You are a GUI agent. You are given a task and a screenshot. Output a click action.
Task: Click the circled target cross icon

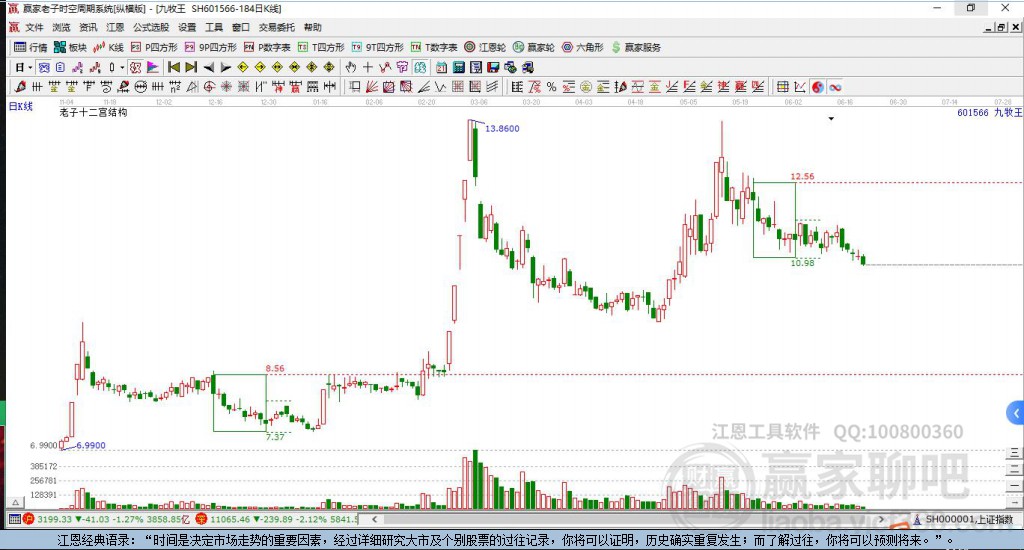(209, 87)
